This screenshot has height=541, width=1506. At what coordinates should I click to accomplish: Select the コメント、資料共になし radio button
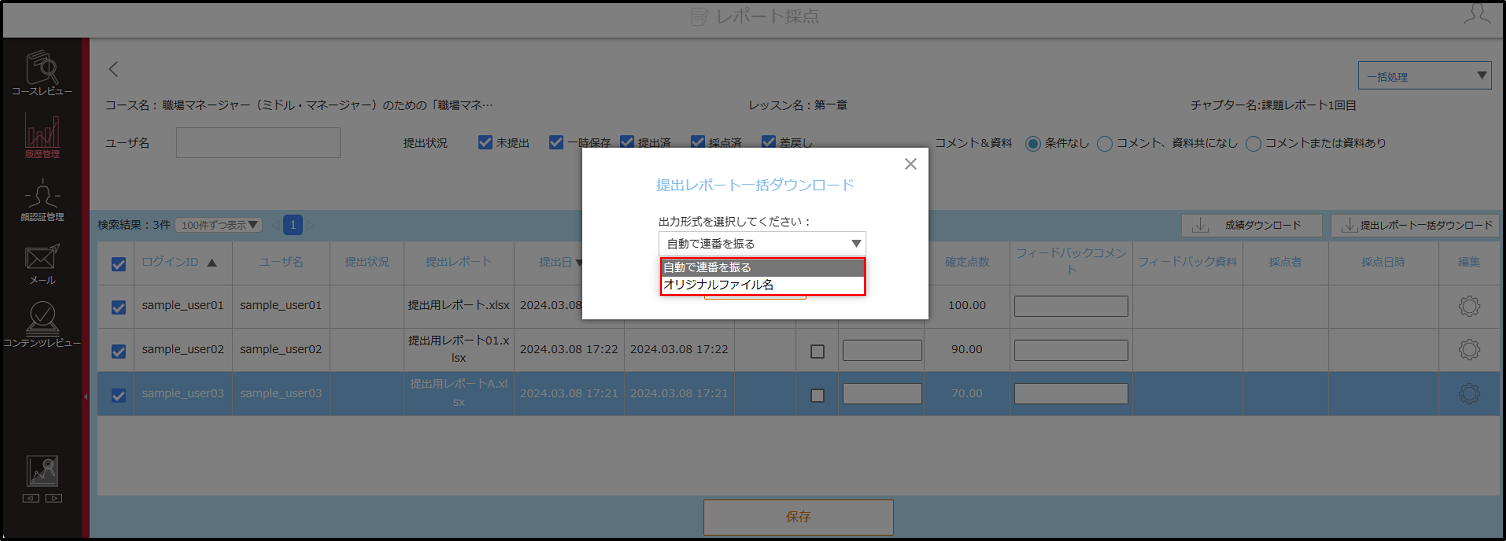coord(1105,143)
